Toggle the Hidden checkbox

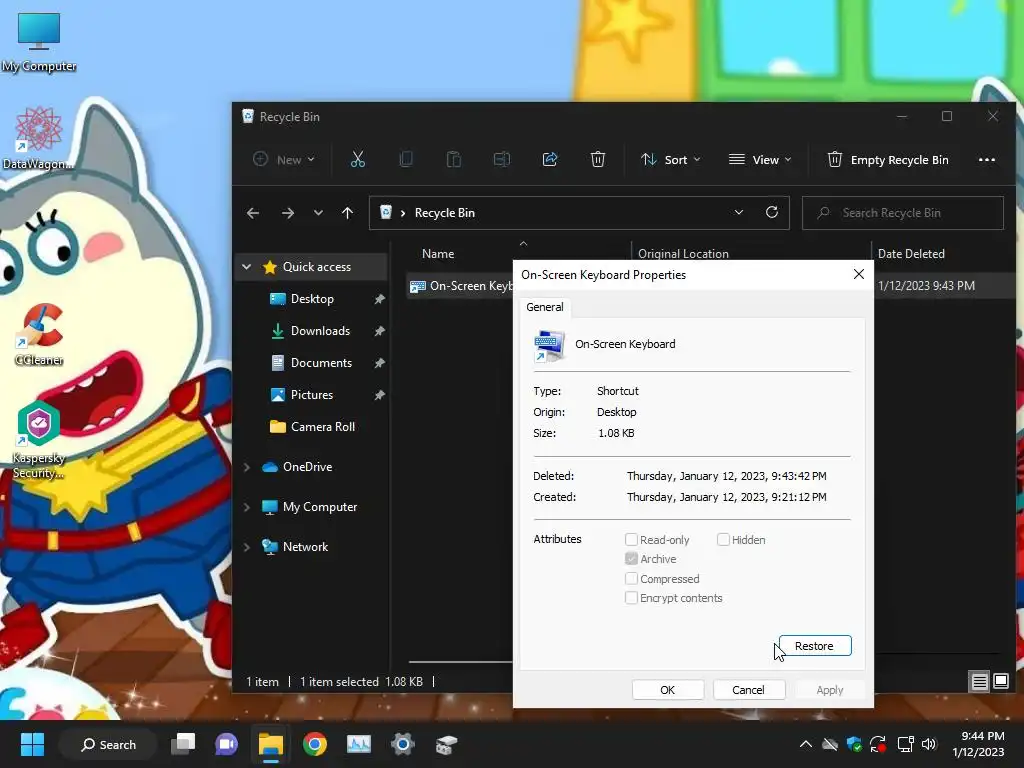tap(723, 539)
